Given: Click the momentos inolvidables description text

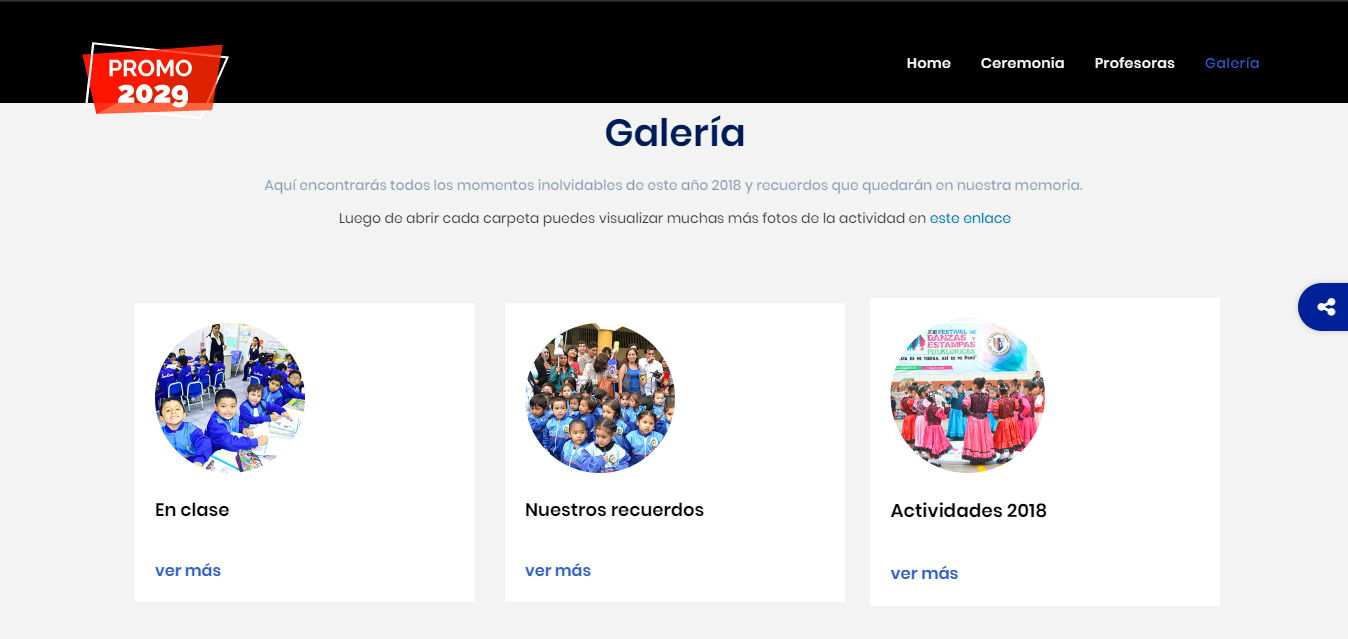Looking at the screenshot, I should click(673, 185).
